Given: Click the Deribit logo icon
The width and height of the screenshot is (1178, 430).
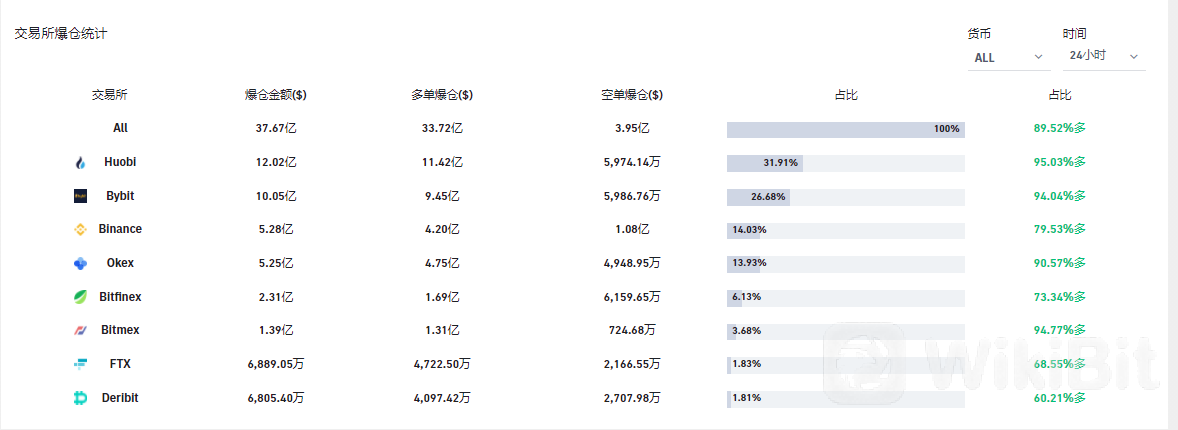Looking at the screenshot, I should (x=80, y=398).
